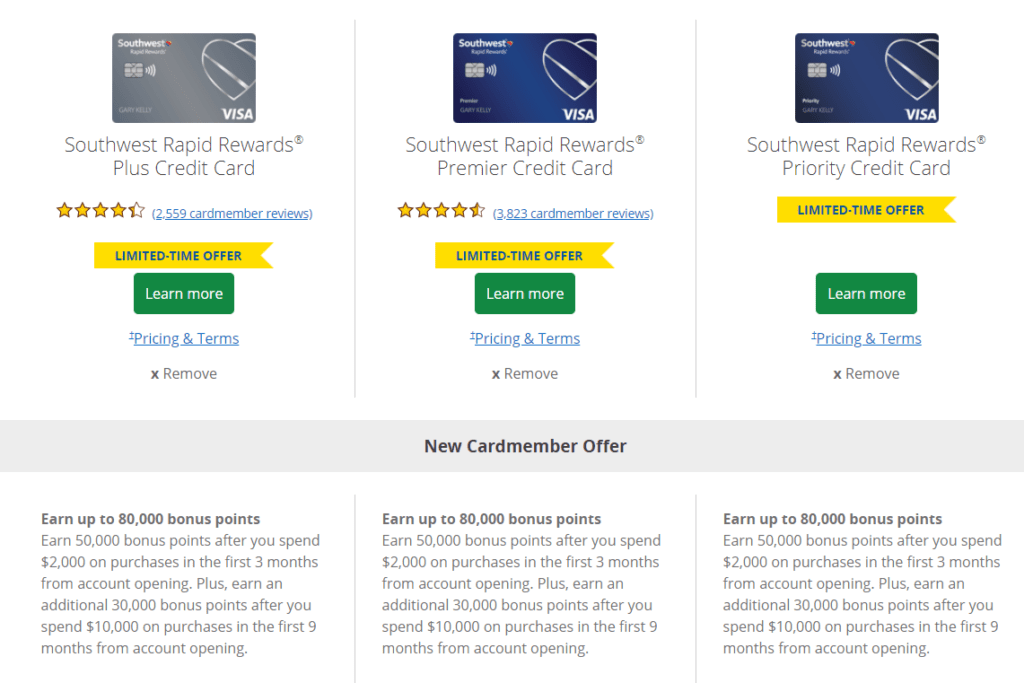Click the Plus Credit Card image

184,78
